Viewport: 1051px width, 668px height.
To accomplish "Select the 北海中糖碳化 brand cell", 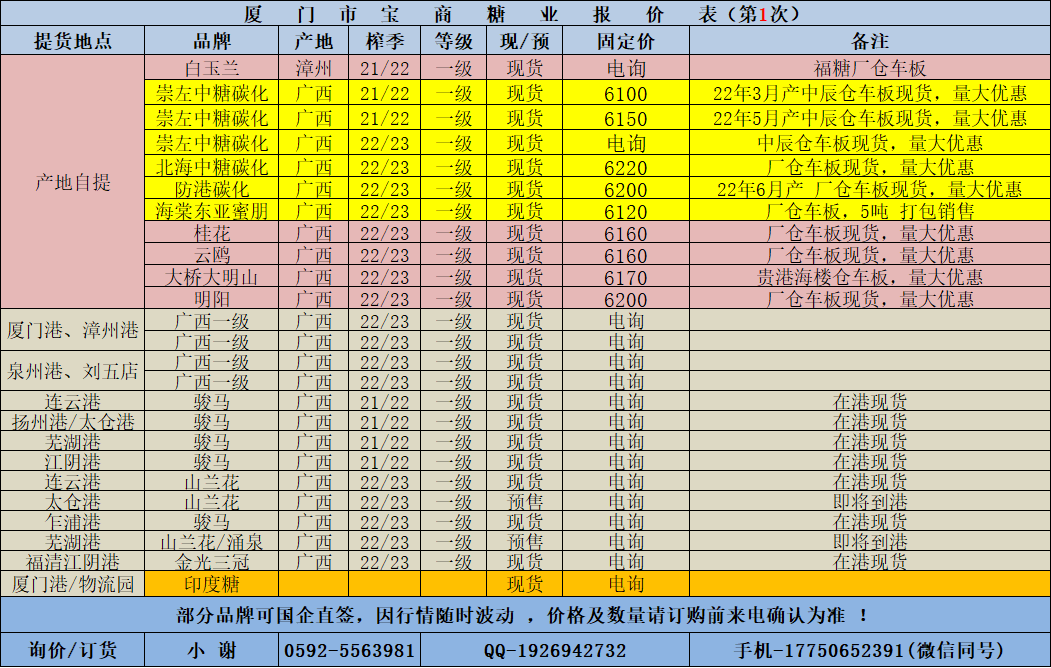I will click(211, 166).
